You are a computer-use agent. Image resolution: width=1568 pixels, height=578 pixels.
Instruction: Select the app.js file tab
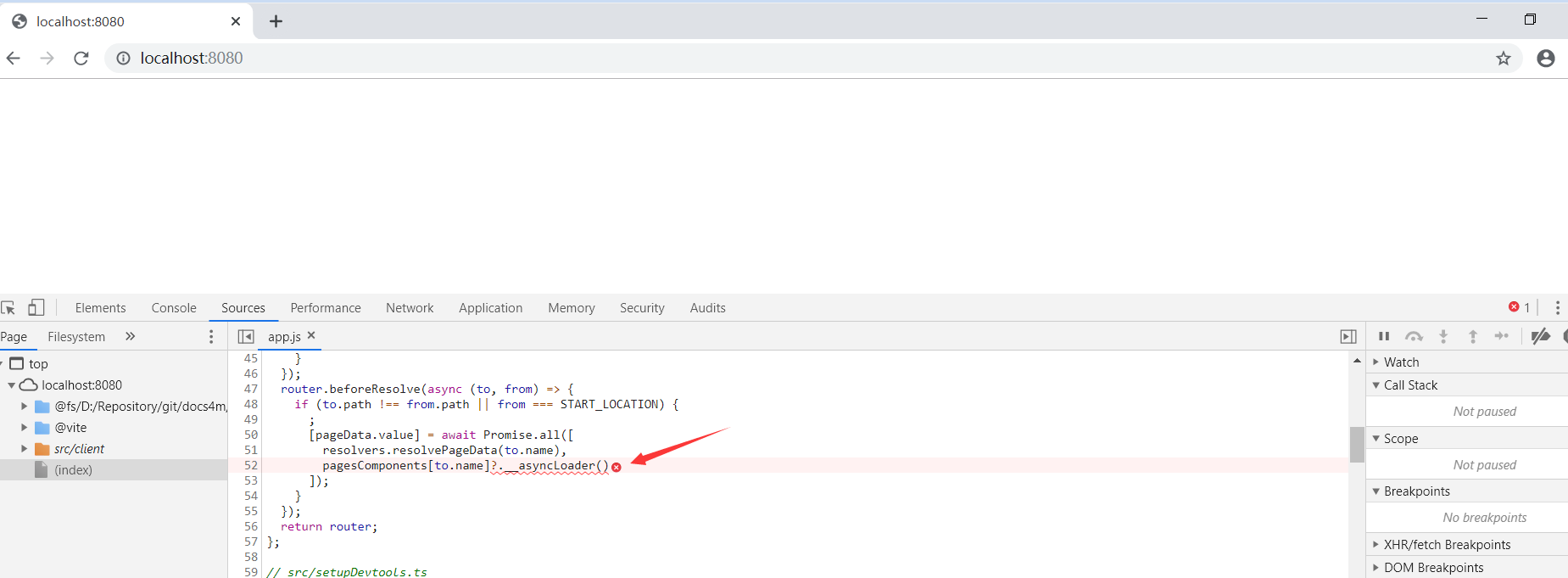pos(284,337)
